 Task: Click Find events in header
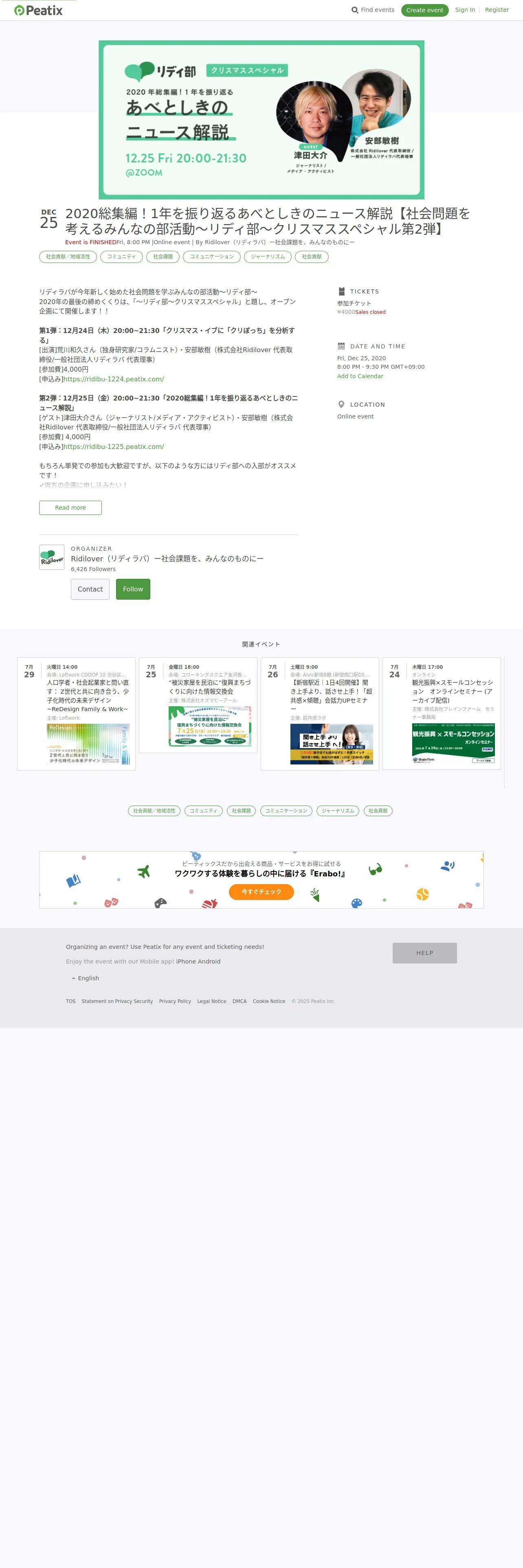point(373,10)
